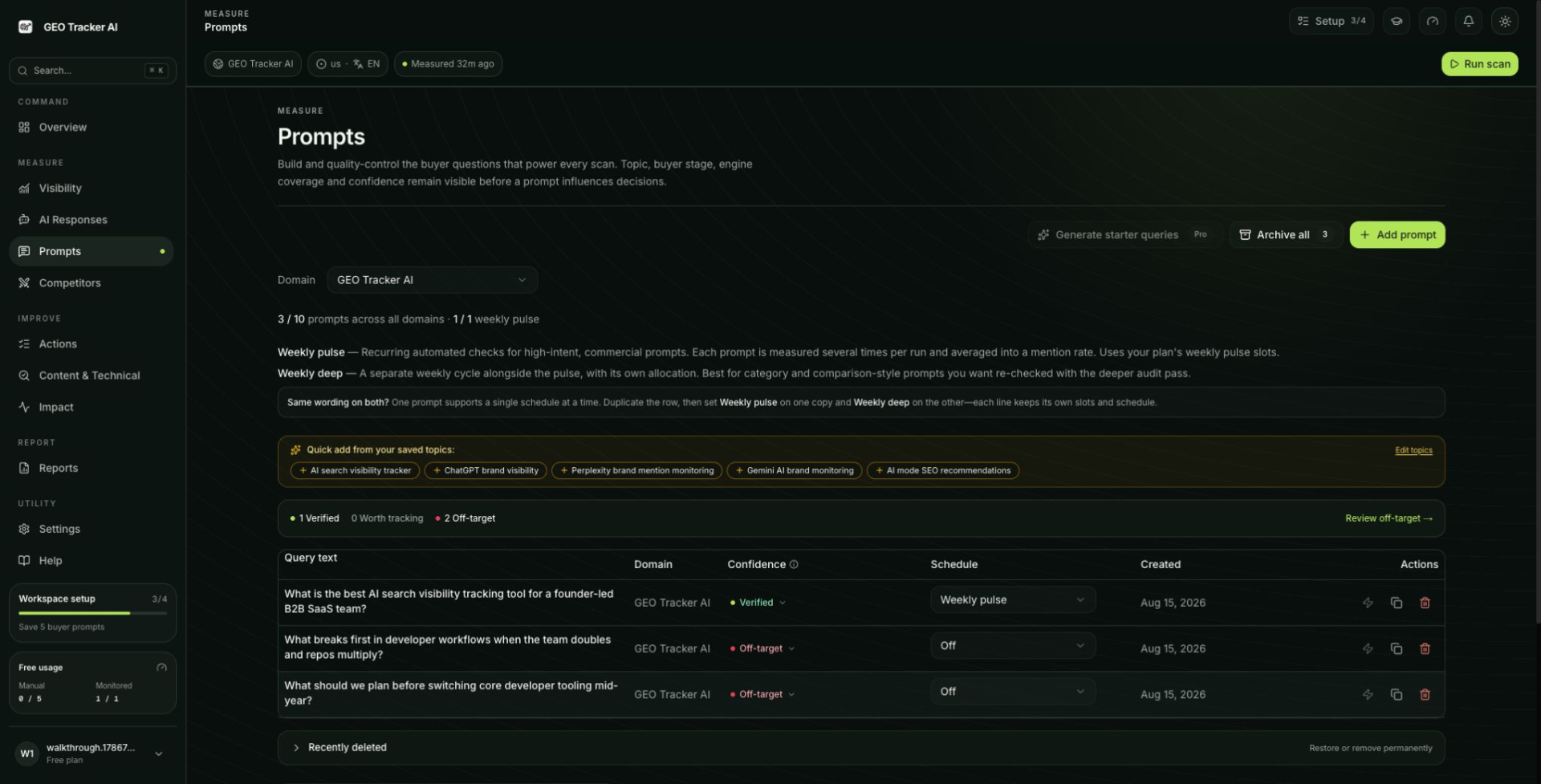Viewport: 1541px width, 784px height.
Task: Delete the mid-year tooling prompt
Action: [x=1425, y=694]
